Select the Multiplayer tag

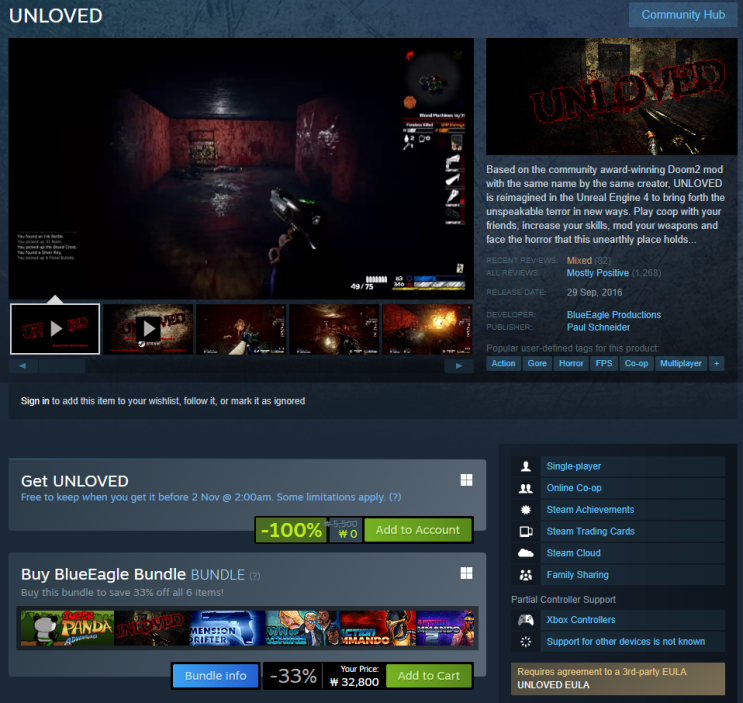coord(680,363)
